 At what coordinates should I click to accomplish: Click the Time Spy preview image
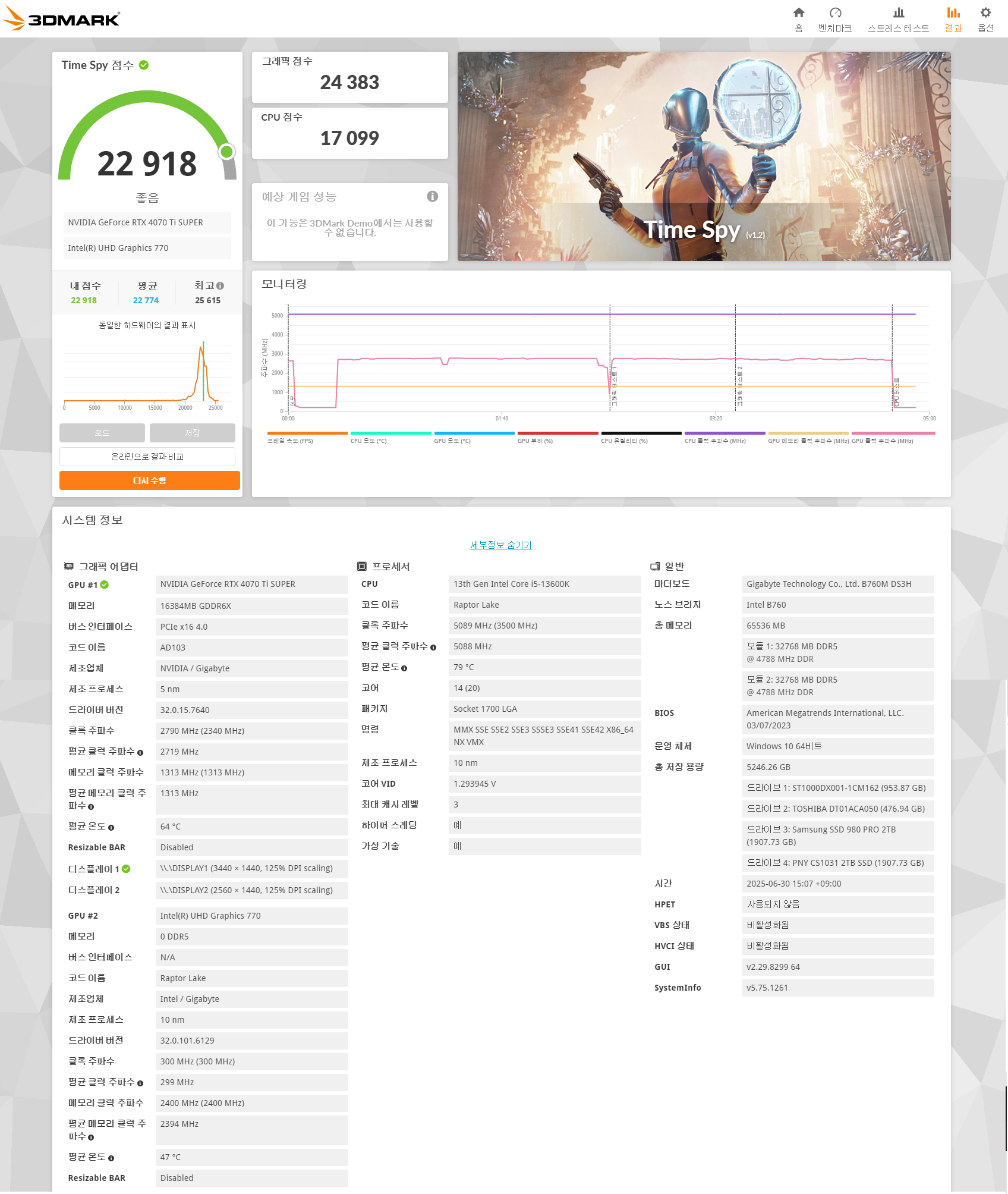pos(704,156)
